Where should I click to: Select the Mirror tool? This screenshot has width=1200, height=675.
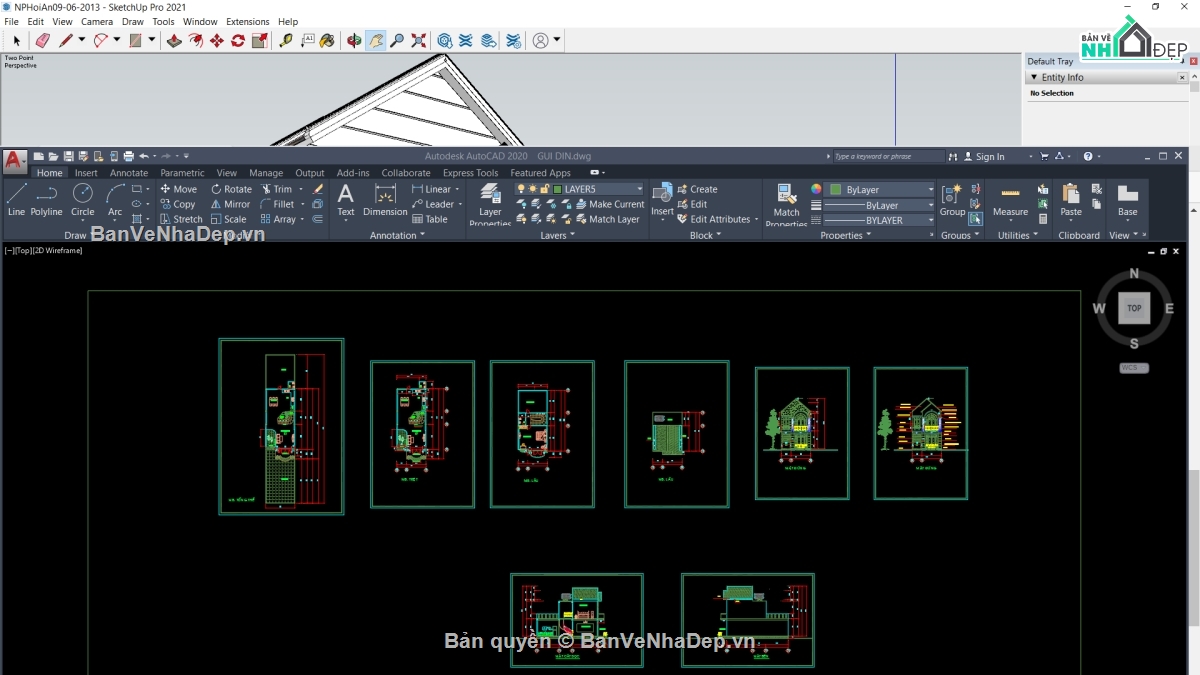[231, 204]
